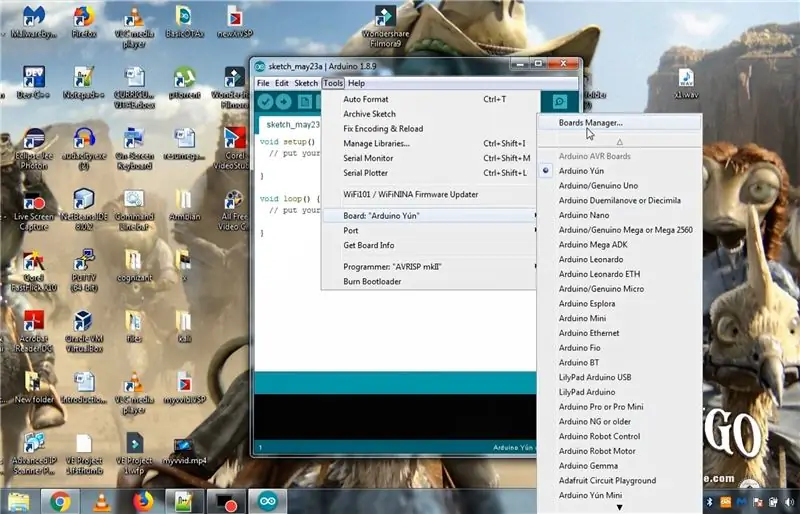Open NetBeans IDE 8.0.2 shortcut

[x=84, y=209]
